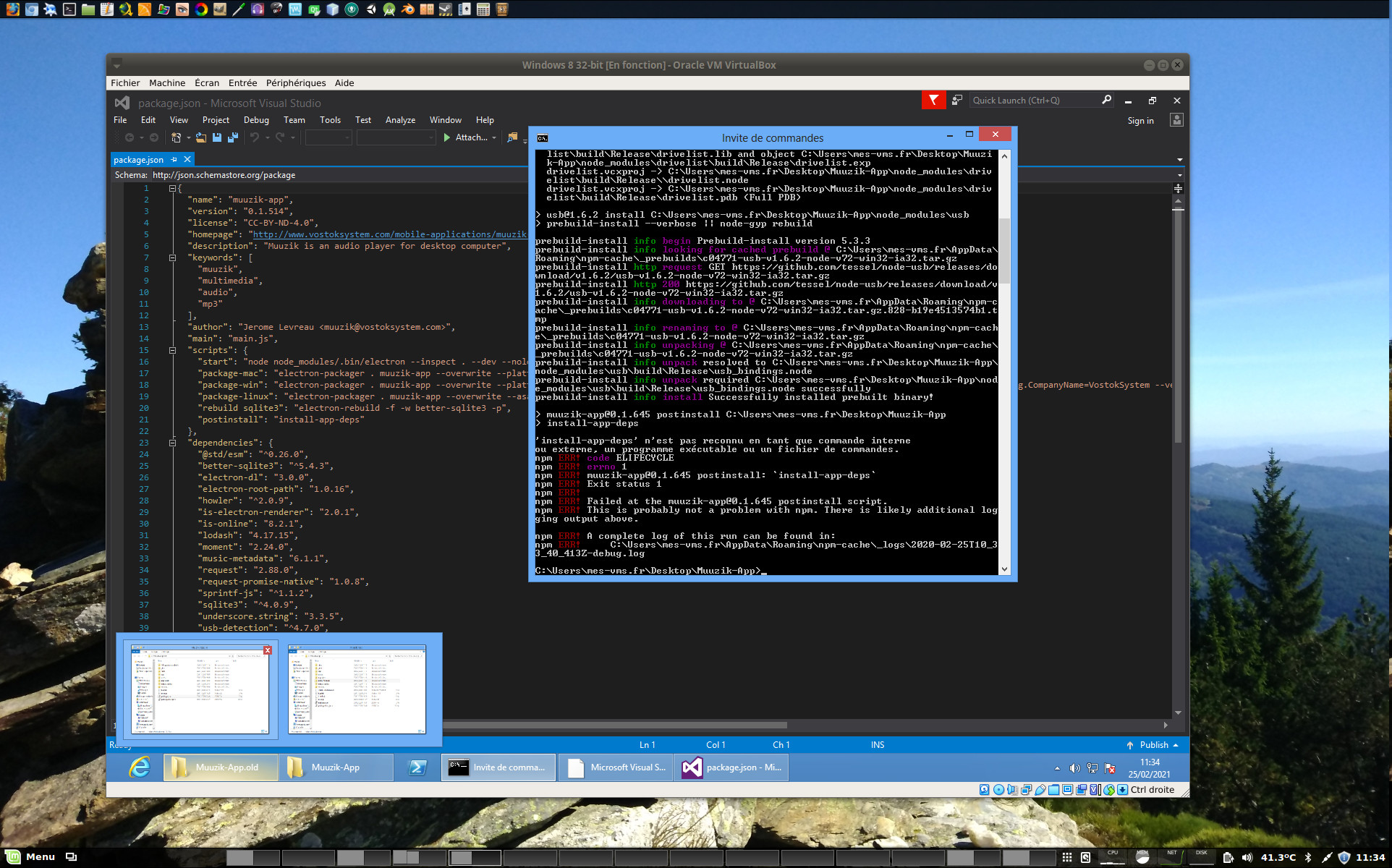Image resolution: width=1392 pixels, height=868 pixels.
Task: Open the solution configurations combo box
Action: [328, 137]
